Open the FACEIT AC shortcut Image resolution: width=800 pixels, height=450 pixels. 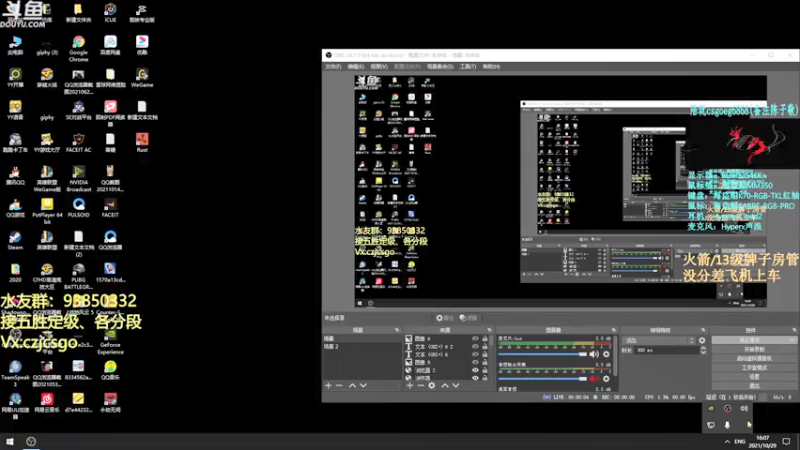[x=78, y=142]
